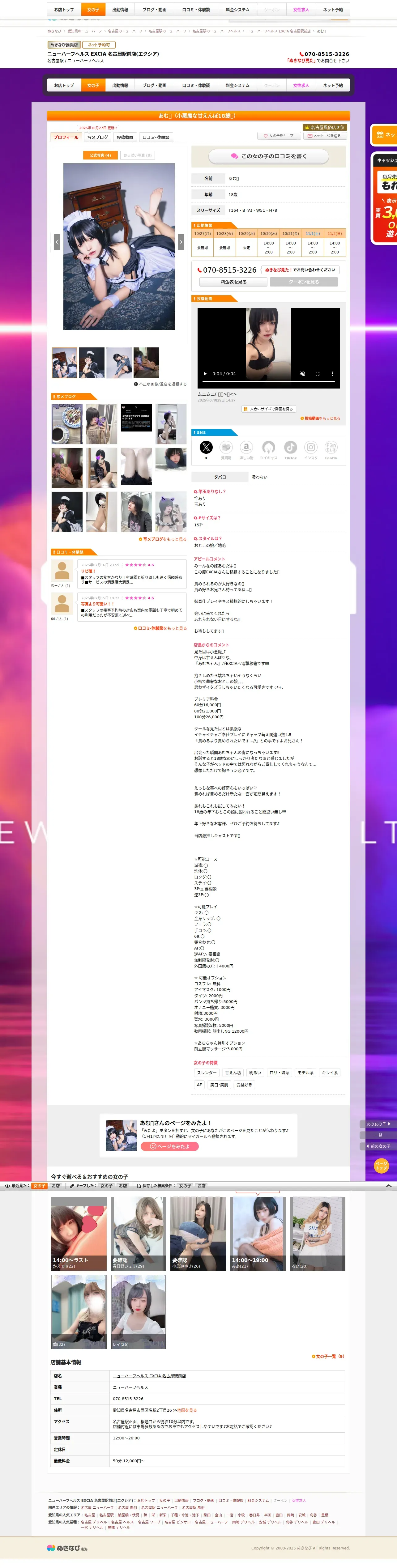Expand the footer history bar with the chevron

(388, 1186)
